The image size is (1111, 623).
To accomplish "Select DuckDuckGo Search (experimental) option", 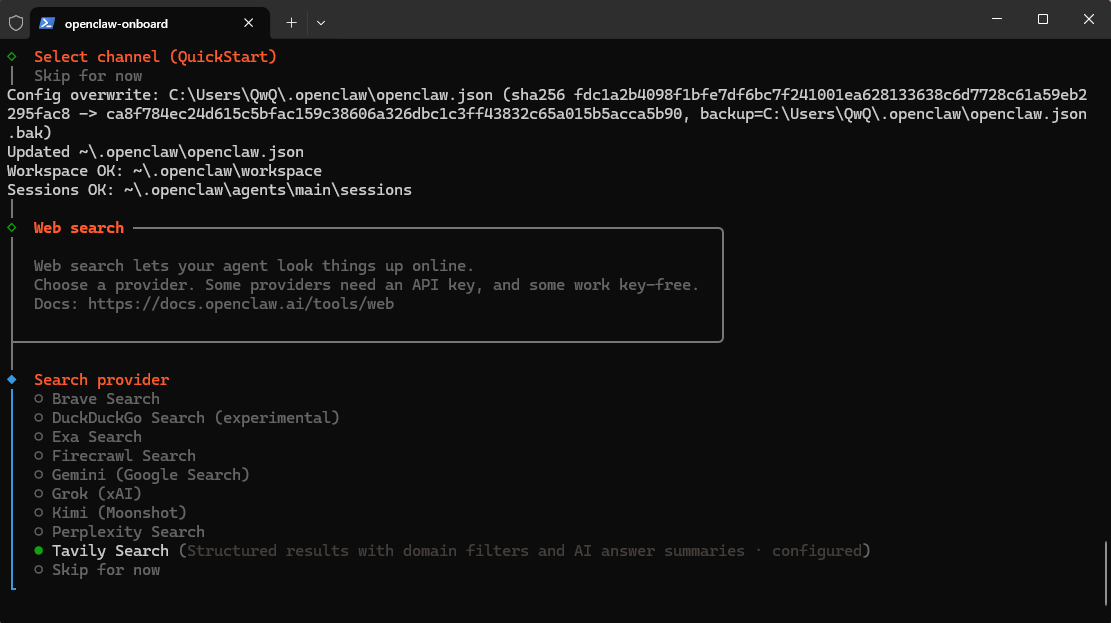I will pyautogui.click(x=195, y=418).
